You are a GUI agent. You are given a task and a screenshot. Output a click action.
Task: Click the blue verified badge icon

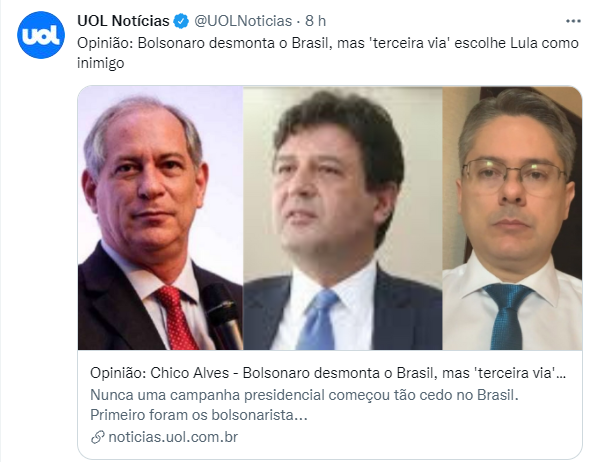[181, 21]
